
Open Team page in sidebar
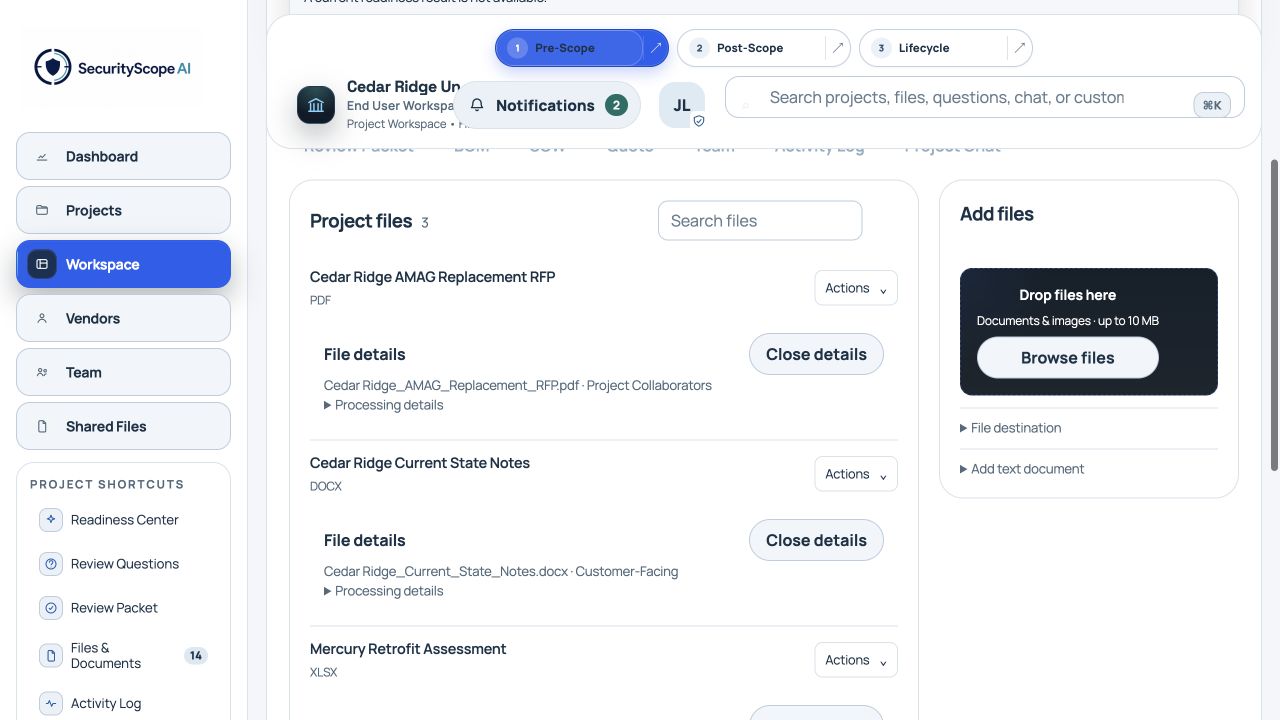pos(123,373)
